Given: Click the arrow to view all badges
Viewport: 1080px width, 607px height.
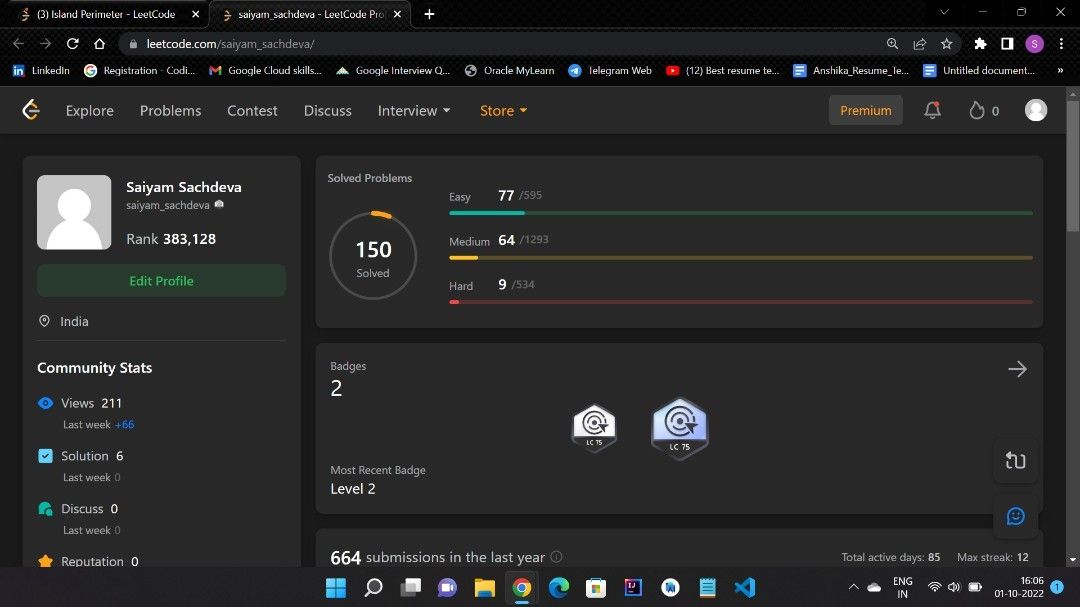Looking at the screenshot, I should 1017,369.
